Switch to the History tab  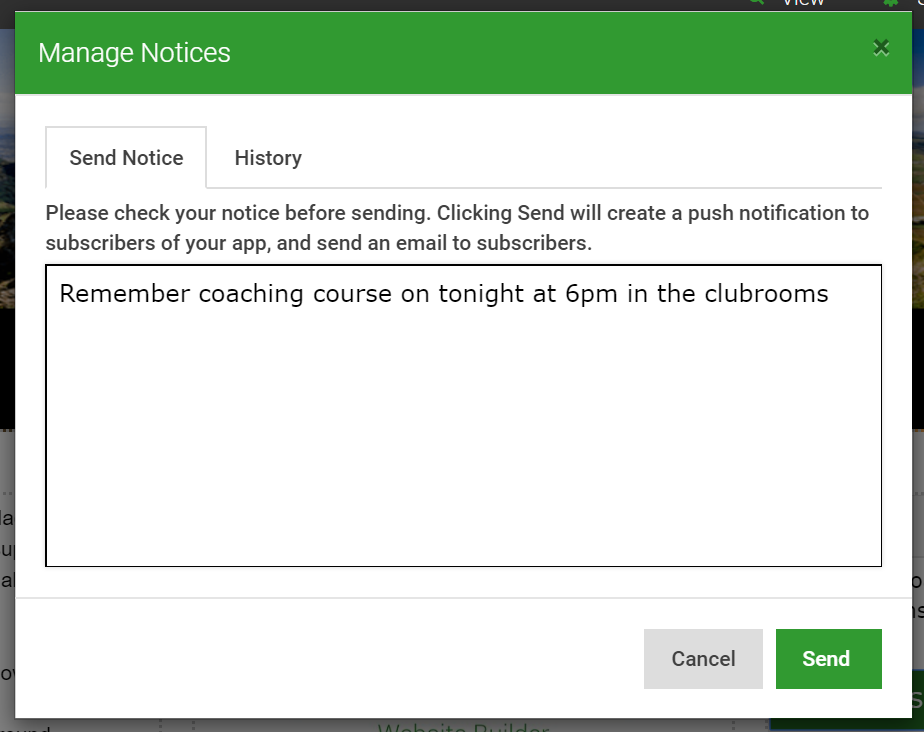coord(268,158)
